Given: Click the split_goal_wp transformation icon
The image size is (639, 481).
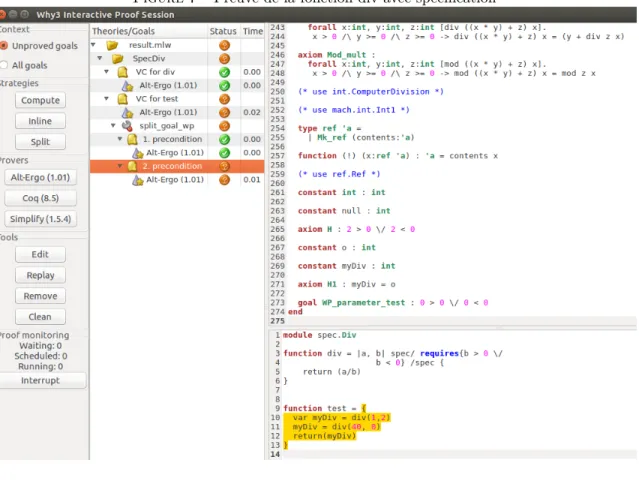Looking at the screenshot, I should pos(127,126).
